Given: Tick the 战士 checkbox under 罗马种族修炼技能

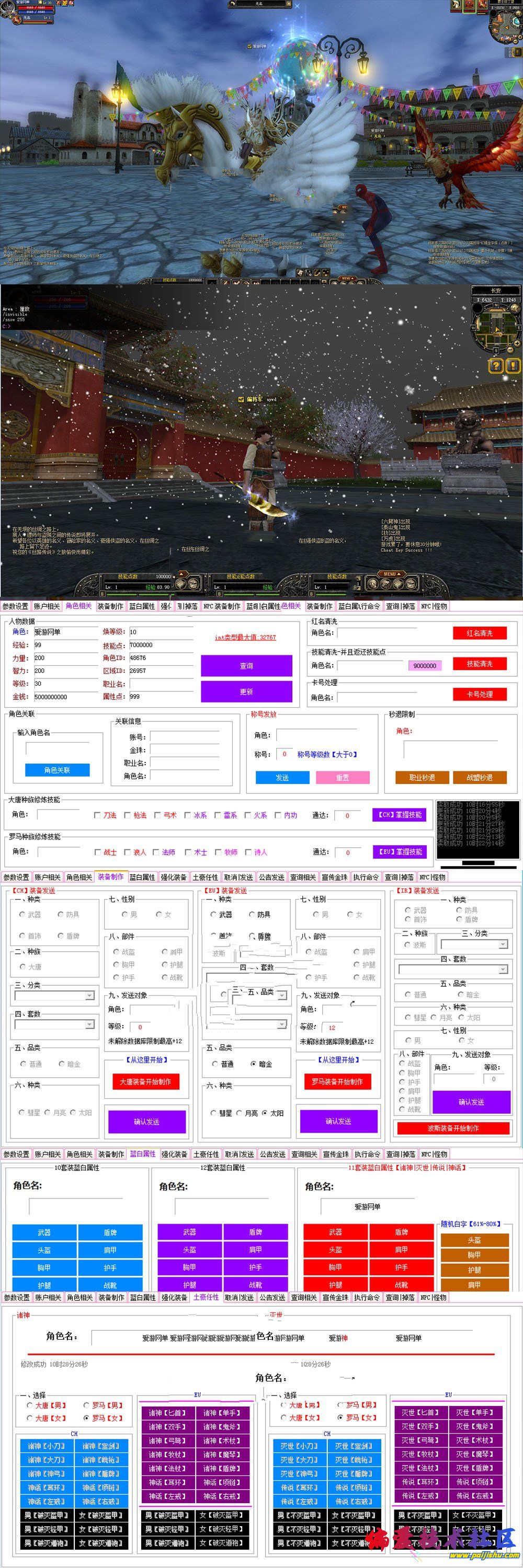Looking at the screenshot, I should click(x=97, y=852).
